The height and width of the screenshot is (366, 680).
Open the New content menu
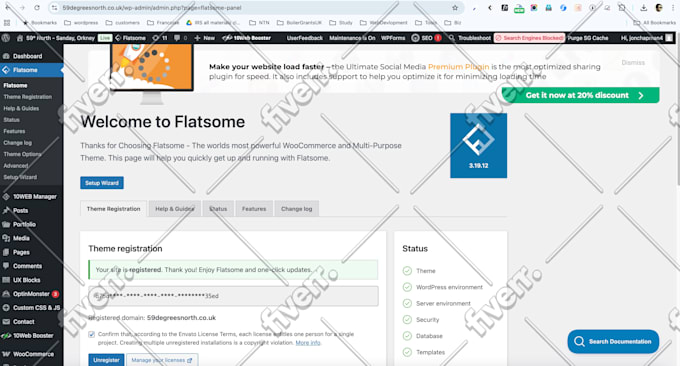pos(204,38)
